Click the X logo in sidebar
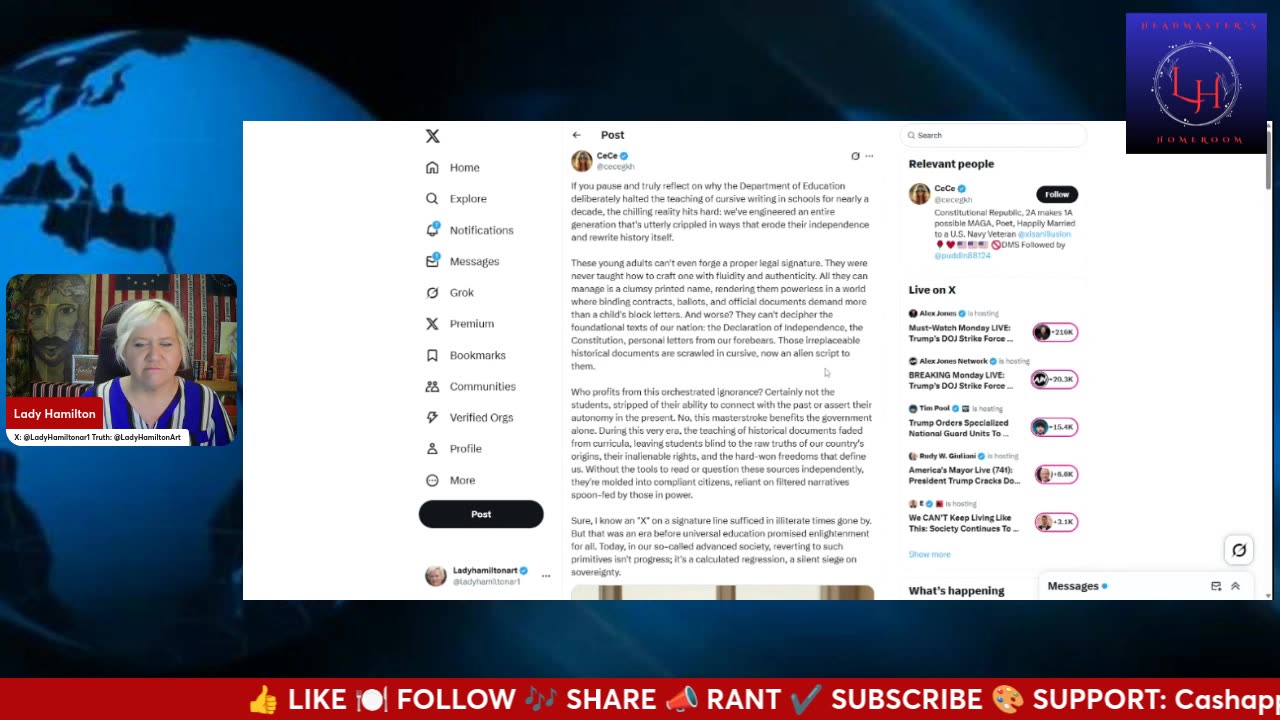Viewport: 1280px width, 720px height. pyautogui.click(x=432, y=136)
